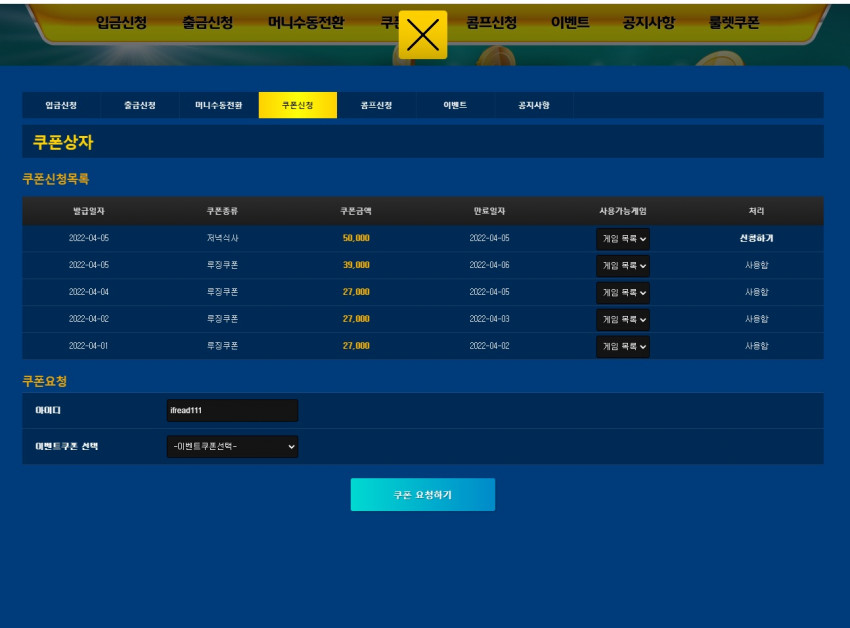Click the 50,000 coupon amount
This screenshot has width=850, height=628.
coord(356,238)
